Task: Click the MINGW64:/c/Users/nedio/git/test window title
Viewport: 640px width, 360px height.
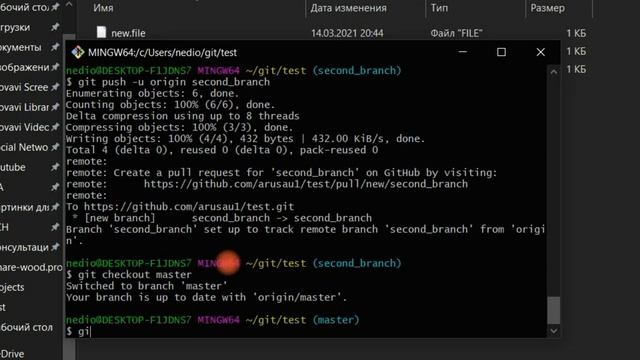Action: (162, 53)
